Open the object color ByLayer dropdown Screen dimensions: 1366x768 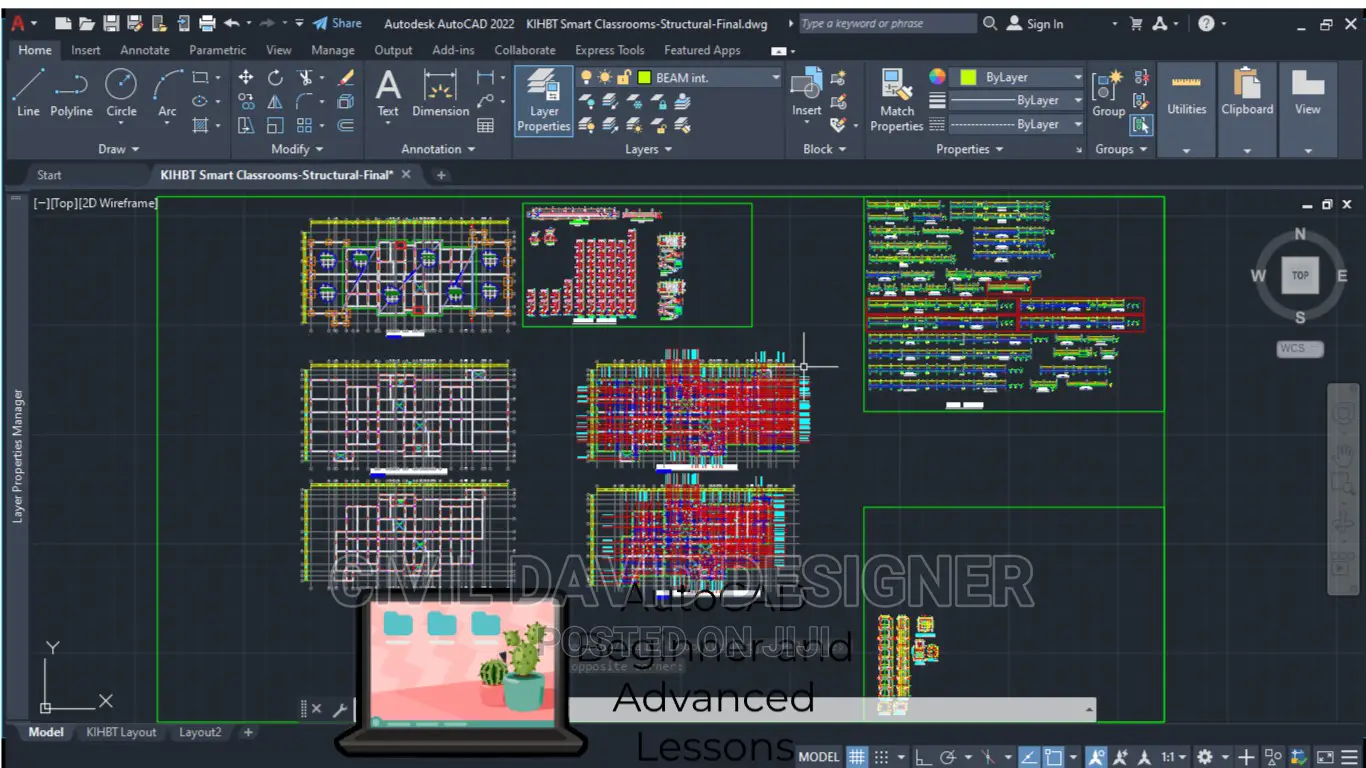point(1078,77)
